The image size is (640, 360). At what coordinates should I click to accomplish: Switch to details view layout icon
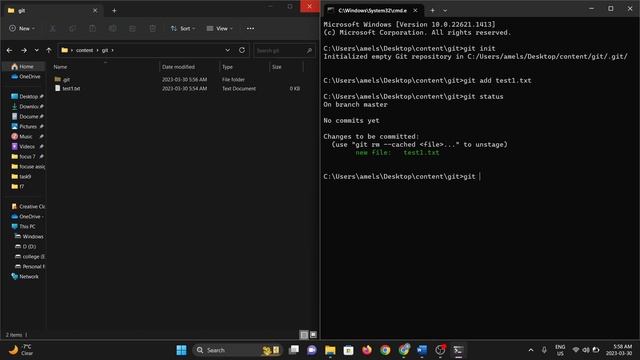304,335
